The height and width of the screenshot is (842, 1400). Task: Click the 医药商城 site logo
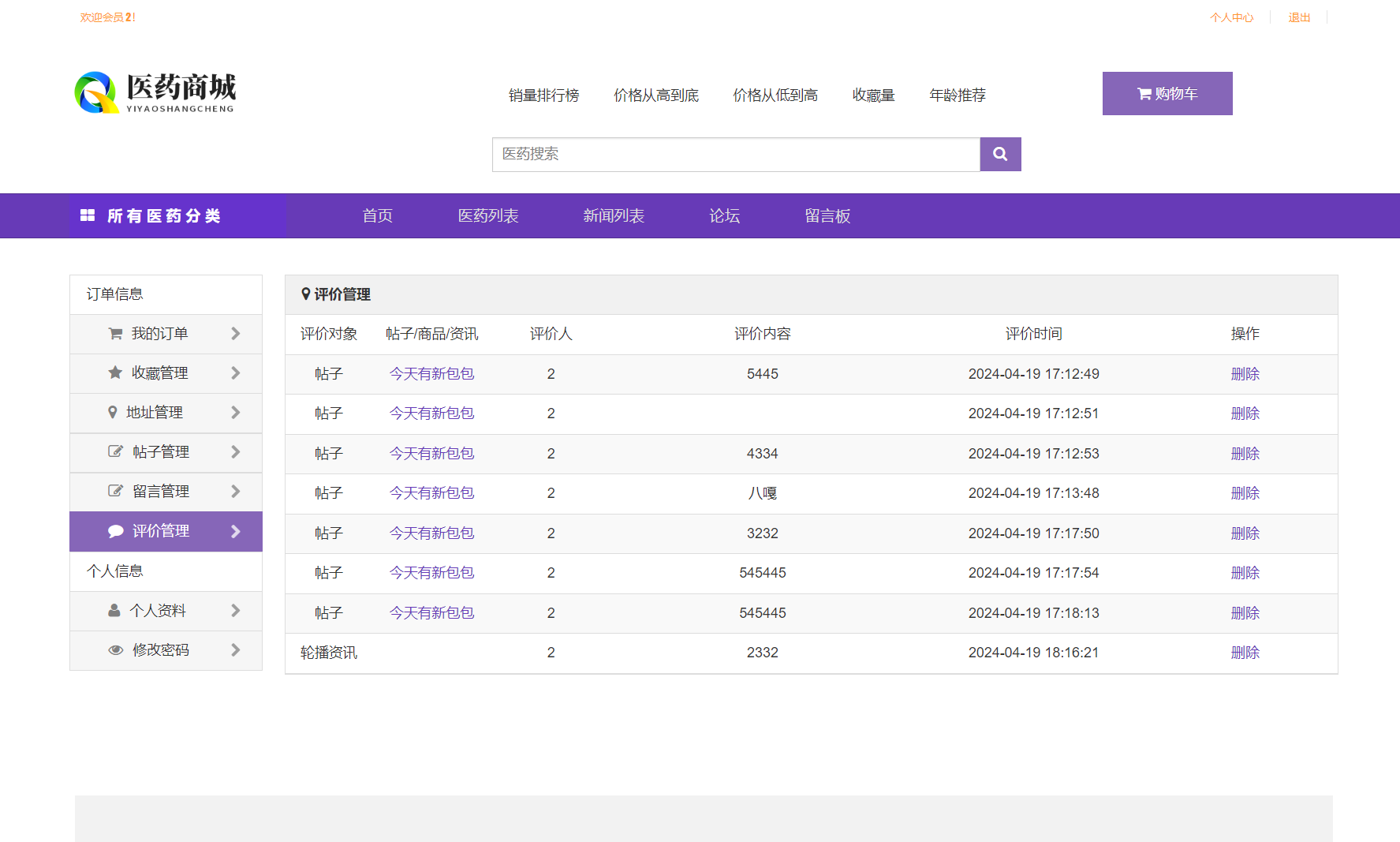[x=155, y=91]
